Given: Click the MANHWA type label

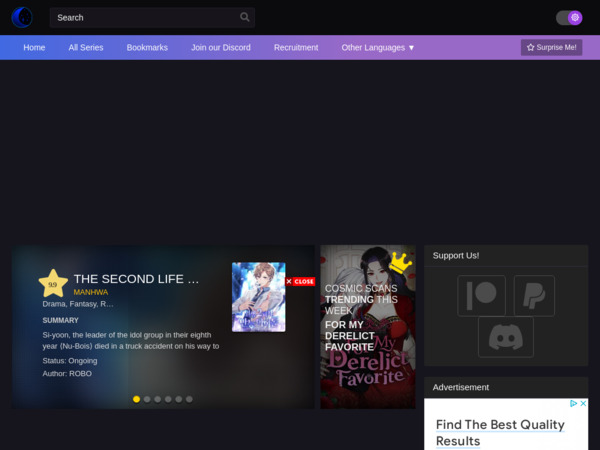Looking at the screenshot, I should (x=91, y=292).
